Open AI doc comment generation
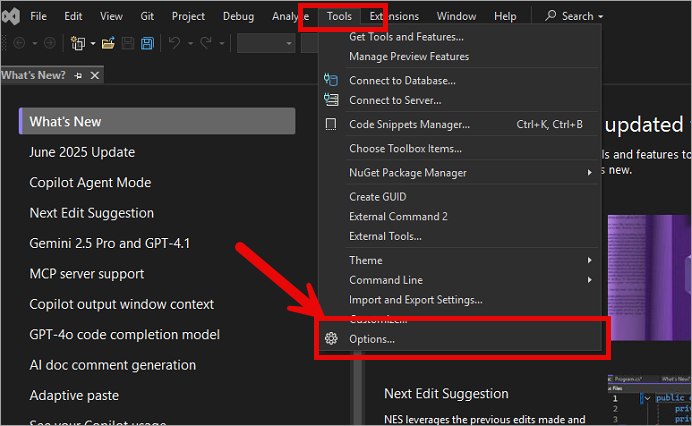 (113, 365)
